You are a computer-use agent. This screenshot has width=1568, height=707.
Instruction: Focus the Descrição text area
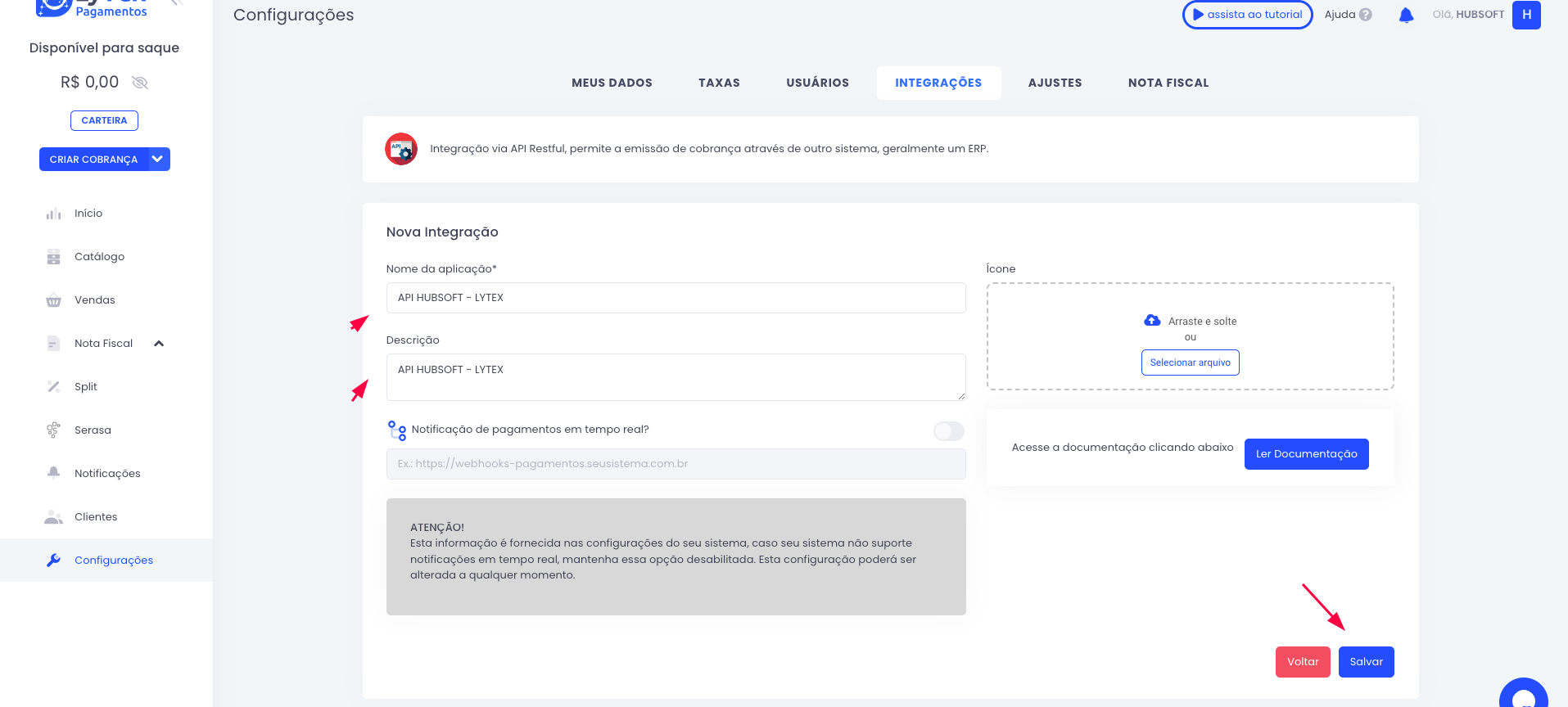[x=676, y=377]
